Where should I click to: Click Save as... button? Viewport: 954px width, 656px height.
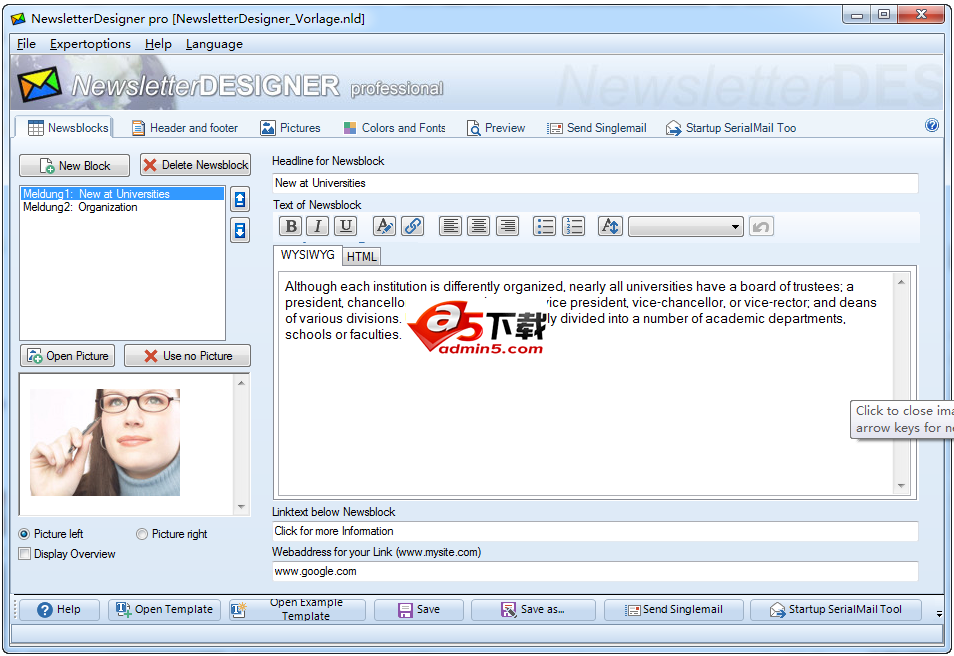pyautogui.click(x=533, y=609)
